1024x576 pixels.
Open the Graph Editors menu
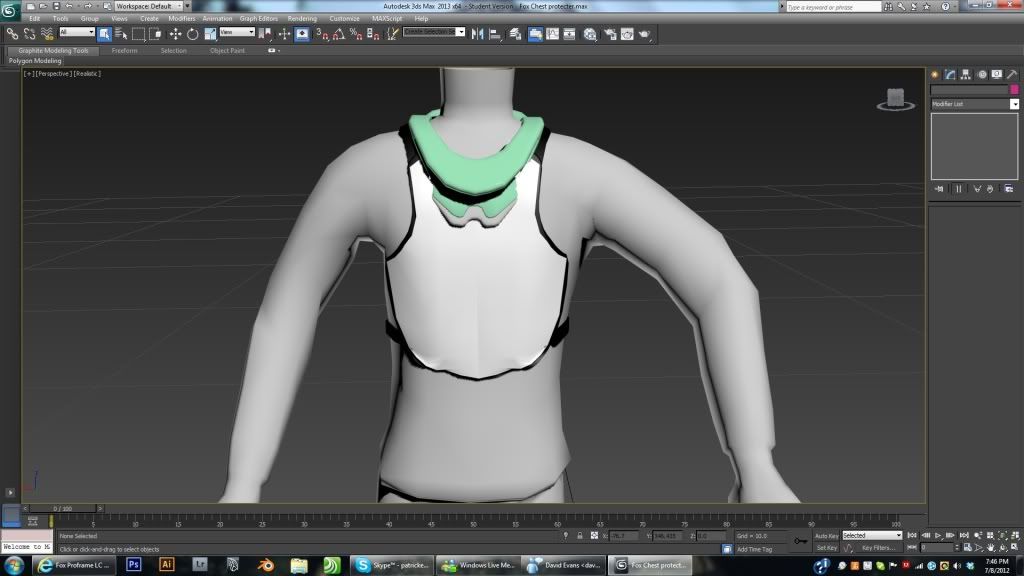click(259, 19)
